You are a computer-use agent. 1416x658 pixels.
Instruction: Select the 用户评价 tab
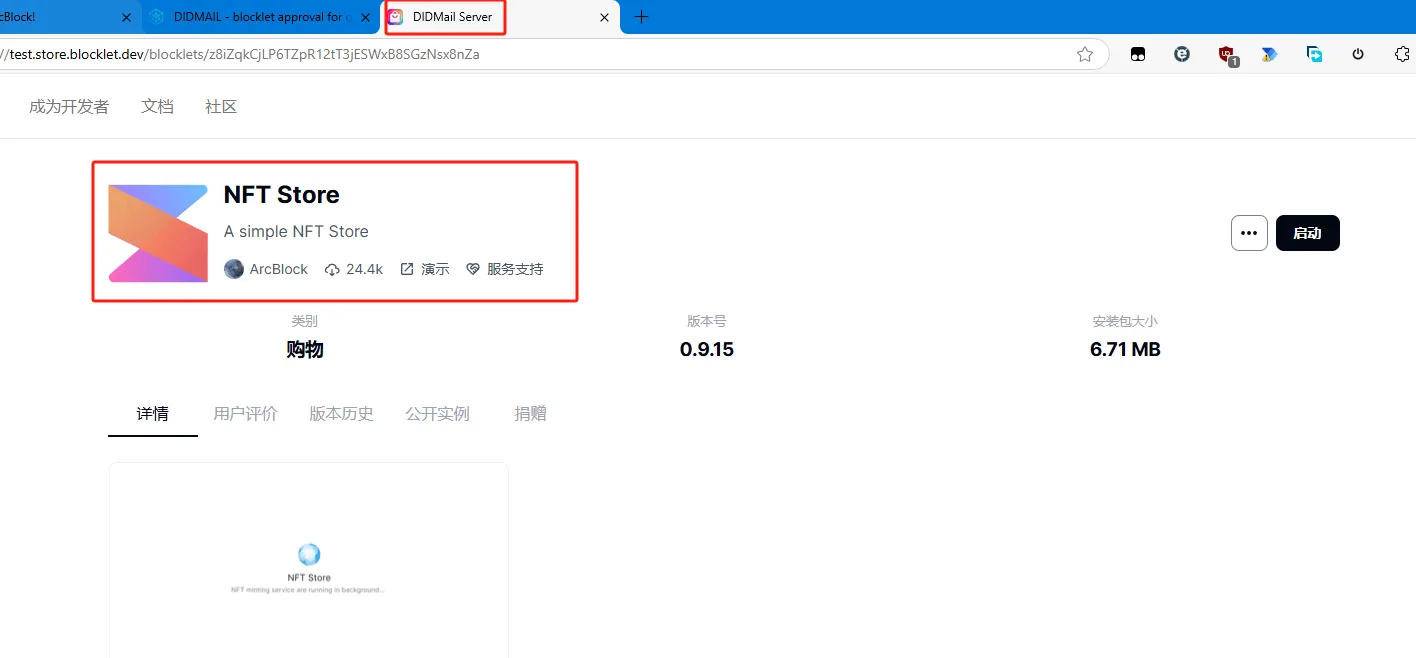pos(245,414)
